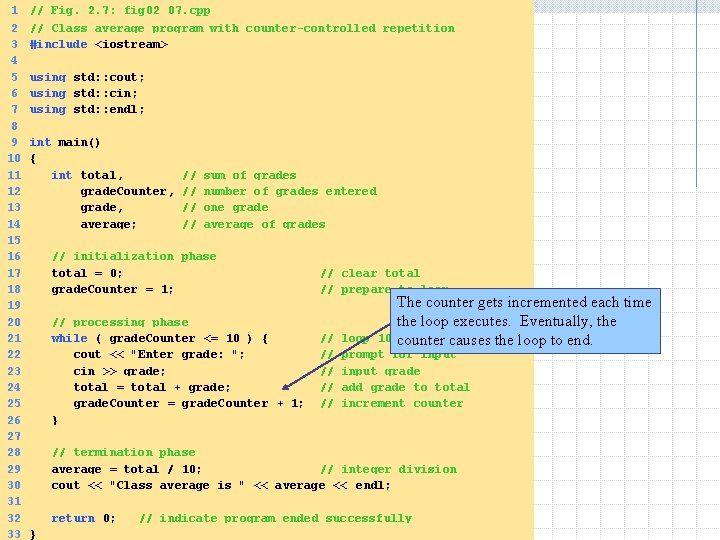This screenshot has height=540, width=720.
Task: Click the '// average of grades' comment
Action: click(x=254, y=224)
